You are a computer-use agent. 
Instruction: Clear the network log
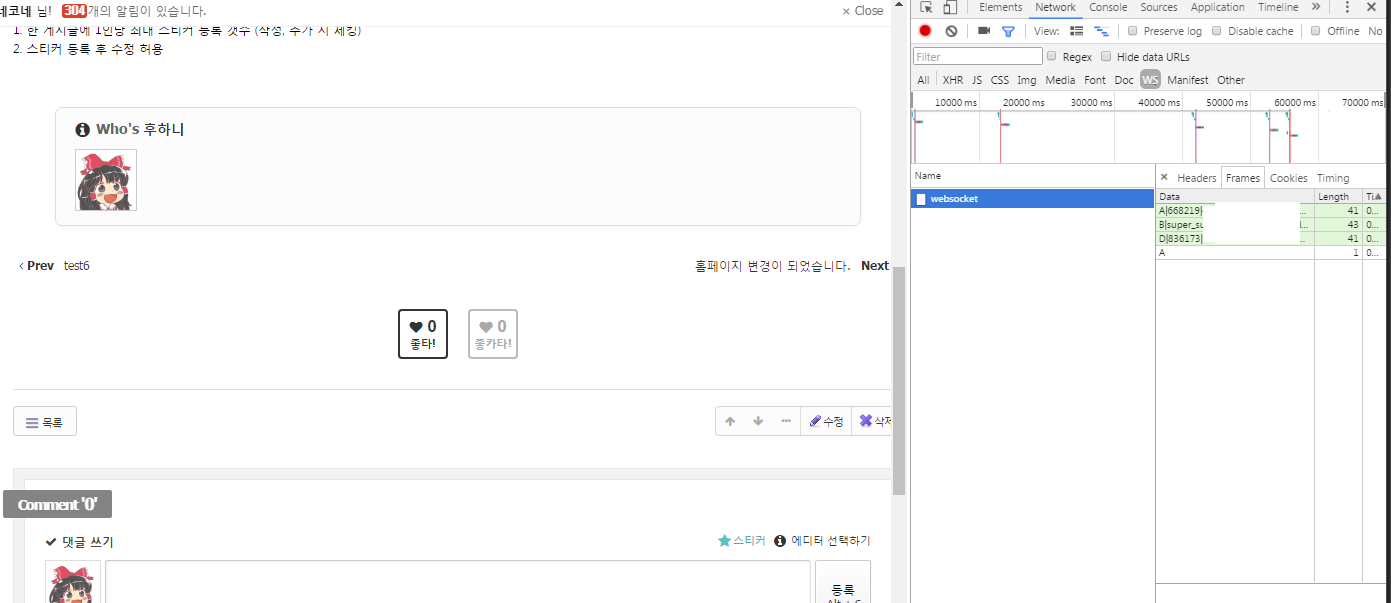pos(951,31)
